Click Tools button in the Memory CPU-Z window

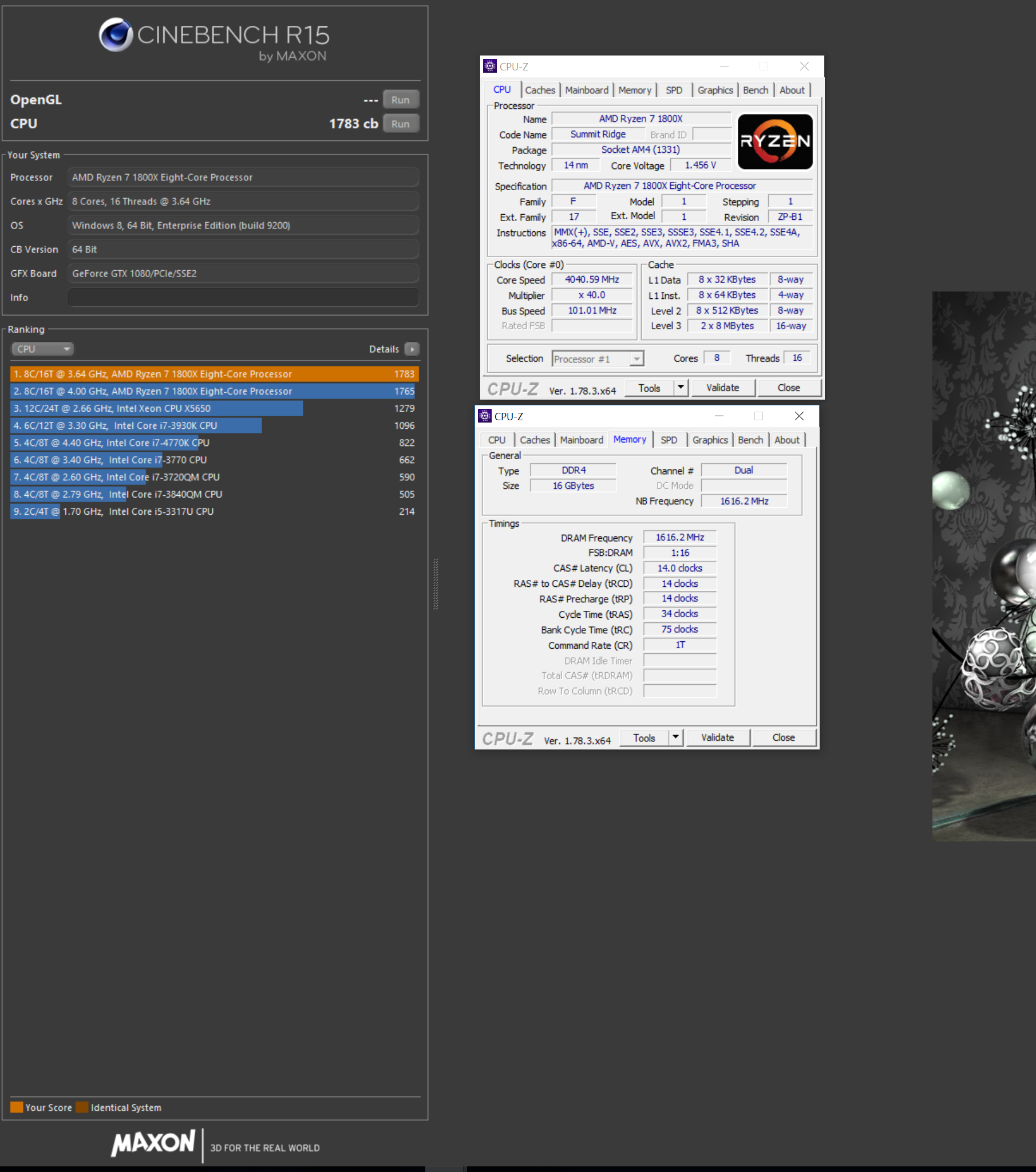pyautogui.click(x=644, y=737)
